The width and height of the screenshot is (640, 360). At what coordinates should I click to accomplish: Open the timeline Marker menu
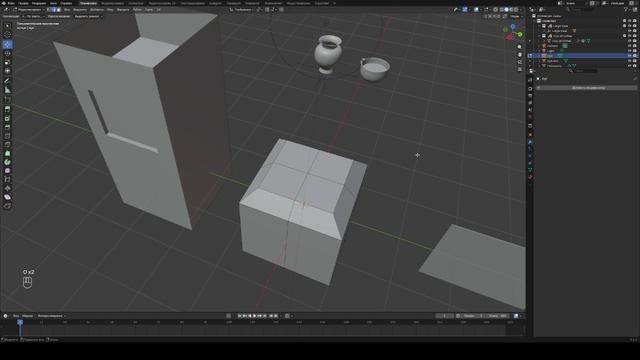tap(27, 316)
